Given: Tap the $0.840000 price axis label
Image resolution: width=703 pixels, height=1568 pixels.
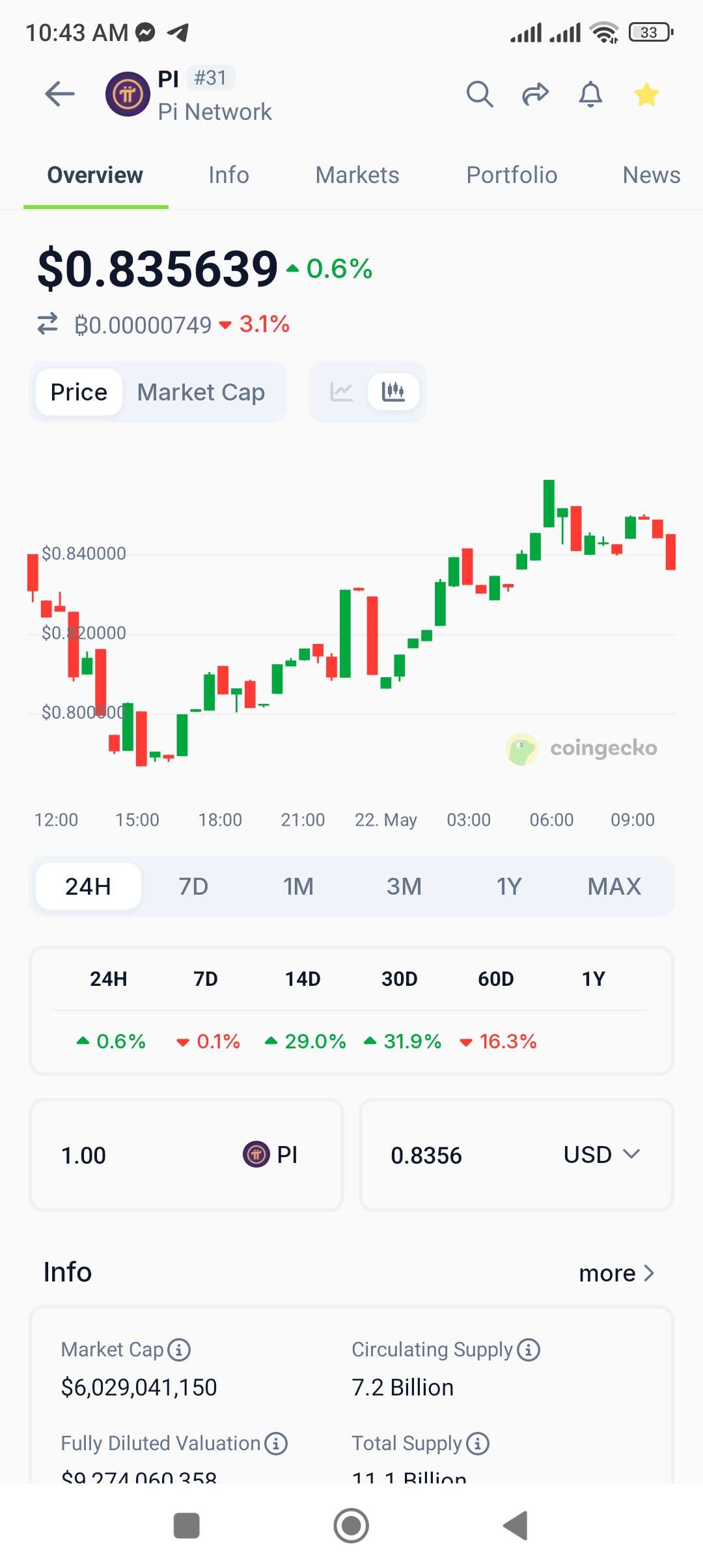Looking at the screenshot, I should [x=84, y=553].
